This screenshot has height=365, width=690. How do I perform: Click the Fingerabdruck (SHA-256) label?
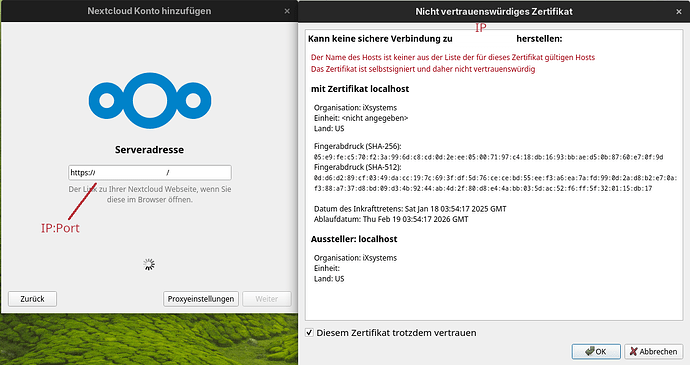(358, 146)
